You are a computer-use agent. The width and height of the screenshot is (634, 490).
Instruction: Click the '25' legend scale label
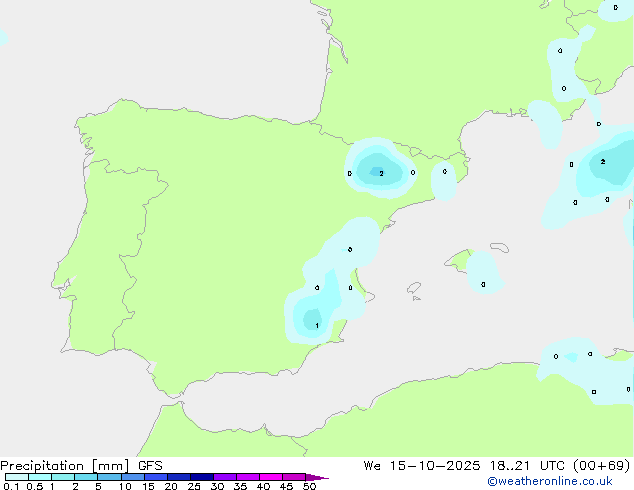pos(194,486)
